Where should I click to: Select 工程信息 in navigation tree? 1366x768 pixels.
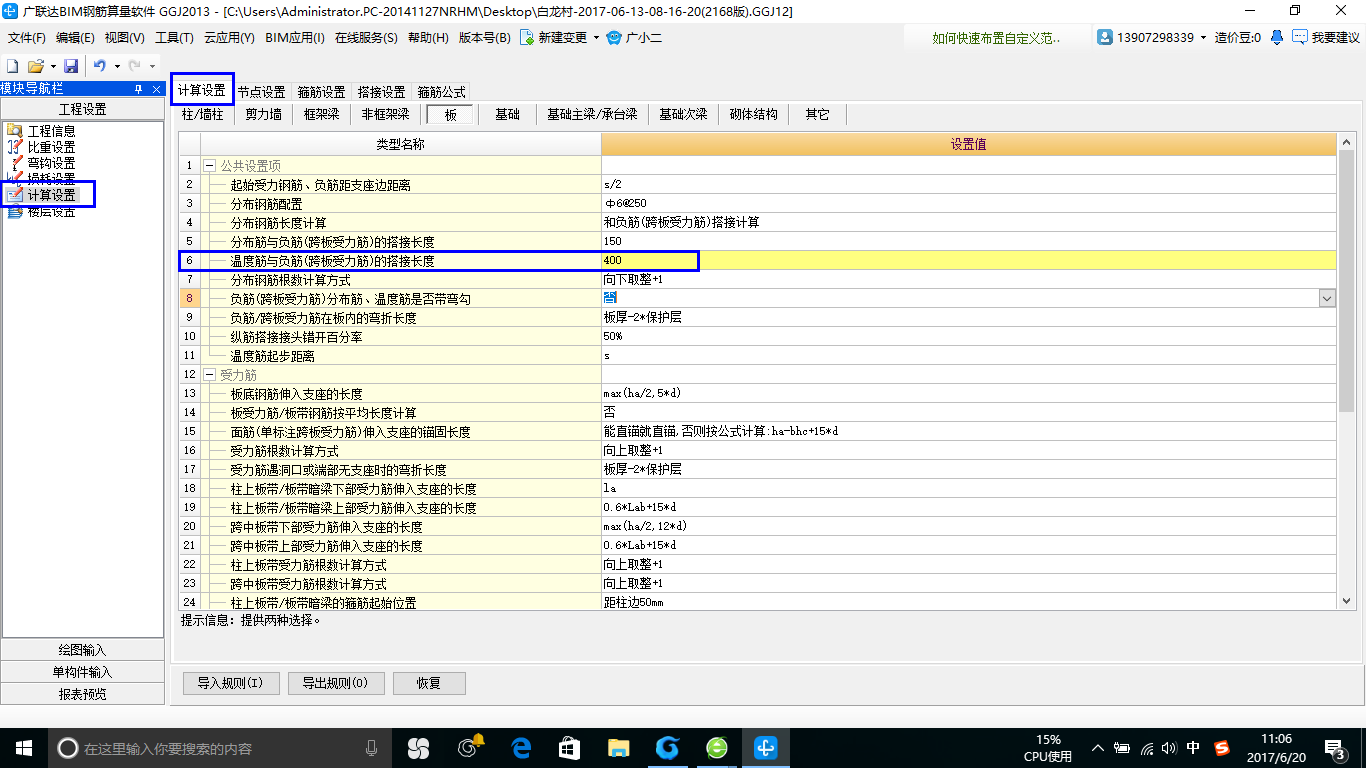[51, 131]
